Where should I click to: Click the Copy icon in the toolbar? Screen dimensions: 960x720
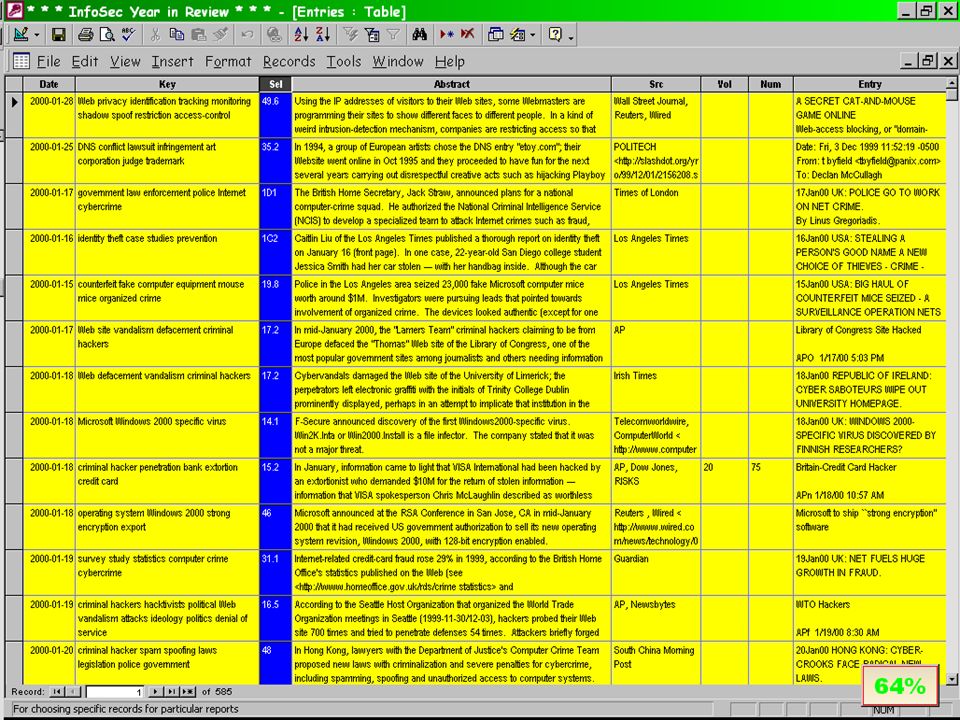pyautogui.click(x=176, y=35)
